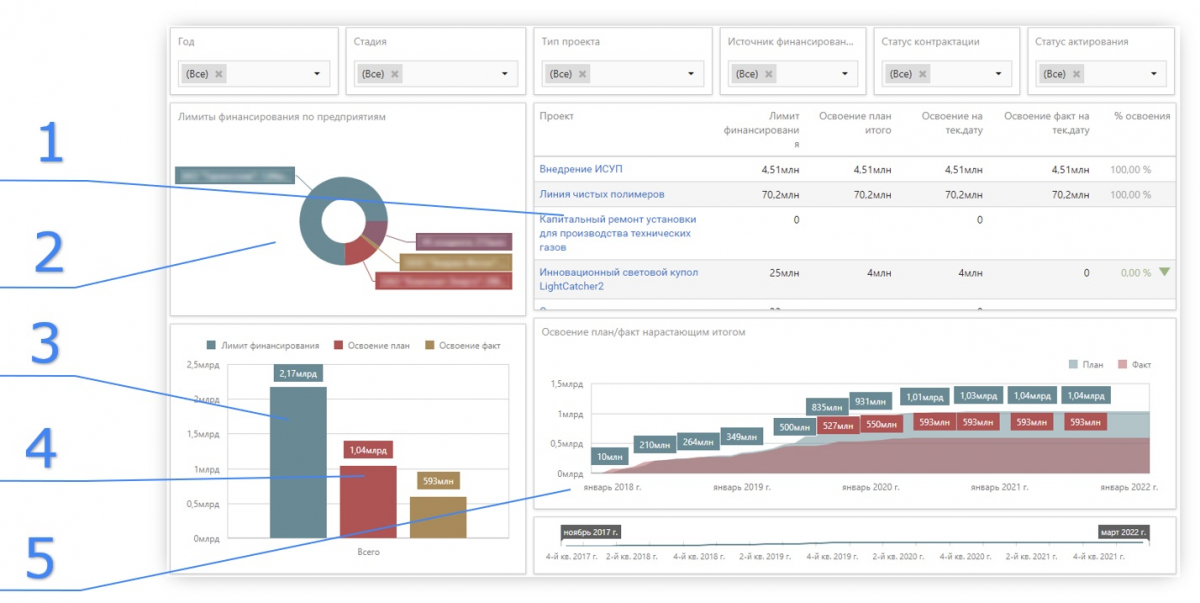Image resolution: width=1200 pixels, height=603 pixels.
Task: Remove the (Все) chip in Статус контрактации filter
Action: 923,74
